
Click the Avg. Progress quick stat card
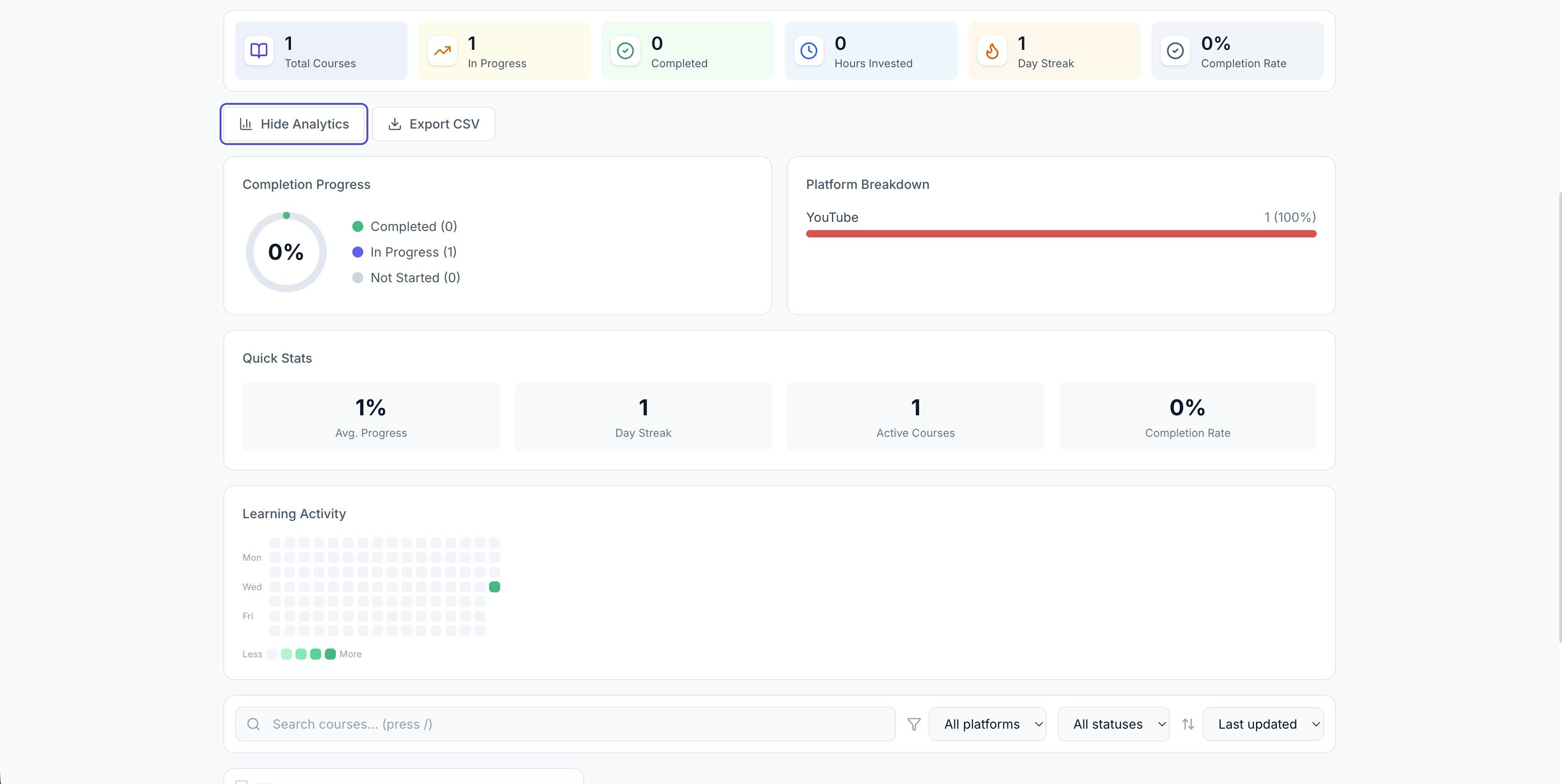point(371,417)
